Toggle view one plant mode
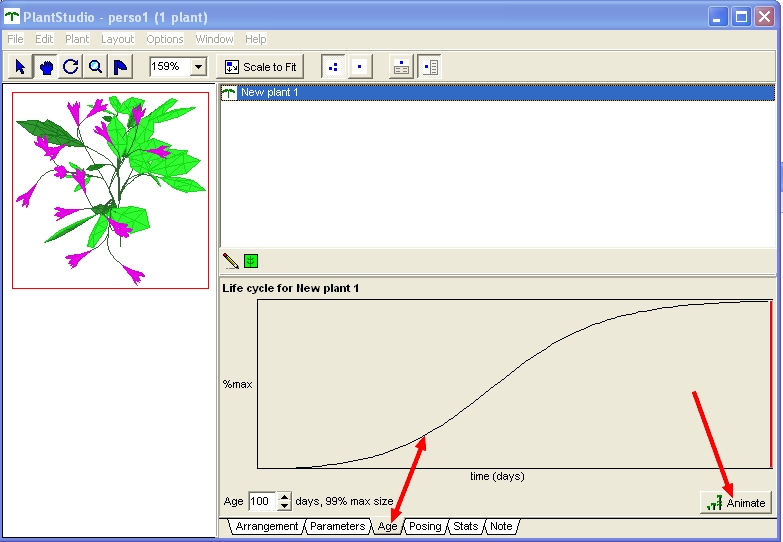Viewport: 783px width, 542px height. 359,66
